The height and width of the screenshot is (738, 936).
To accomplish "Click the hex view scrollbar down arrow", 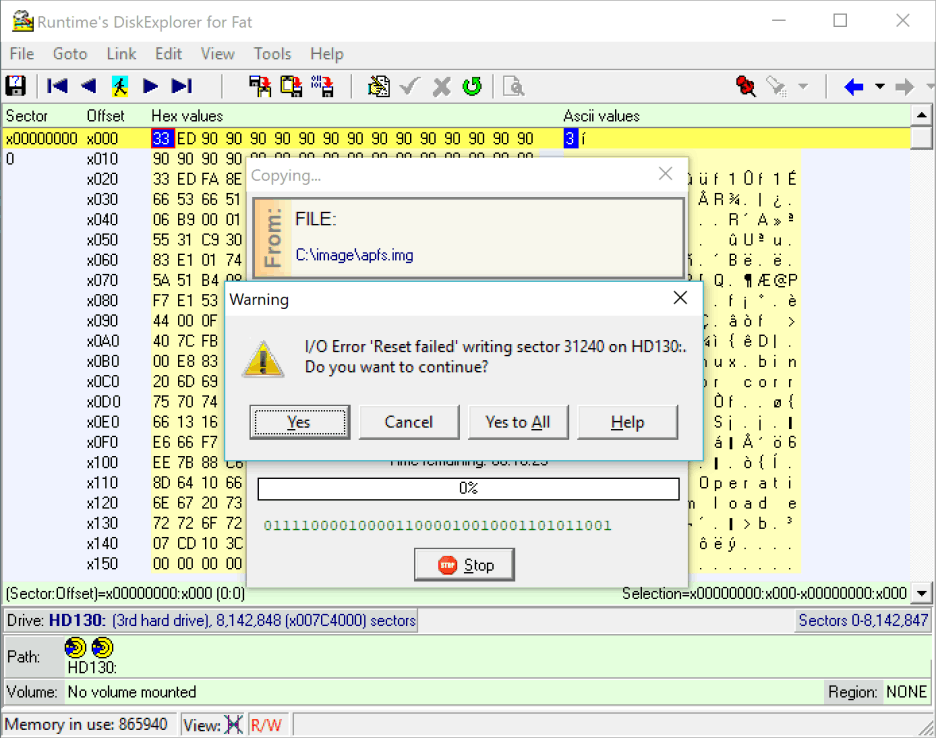I will (x=923, y=593).
